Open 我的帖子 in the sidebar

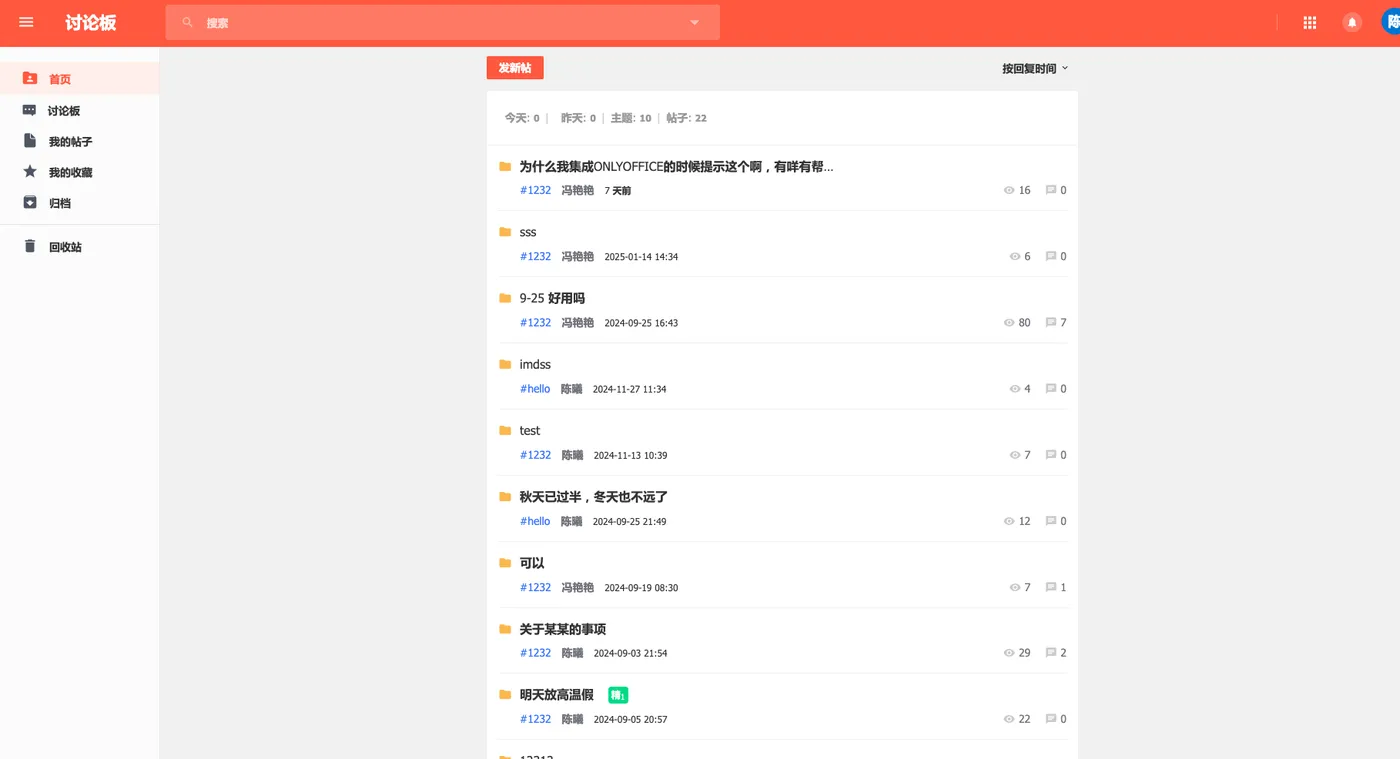click(80, 141)
